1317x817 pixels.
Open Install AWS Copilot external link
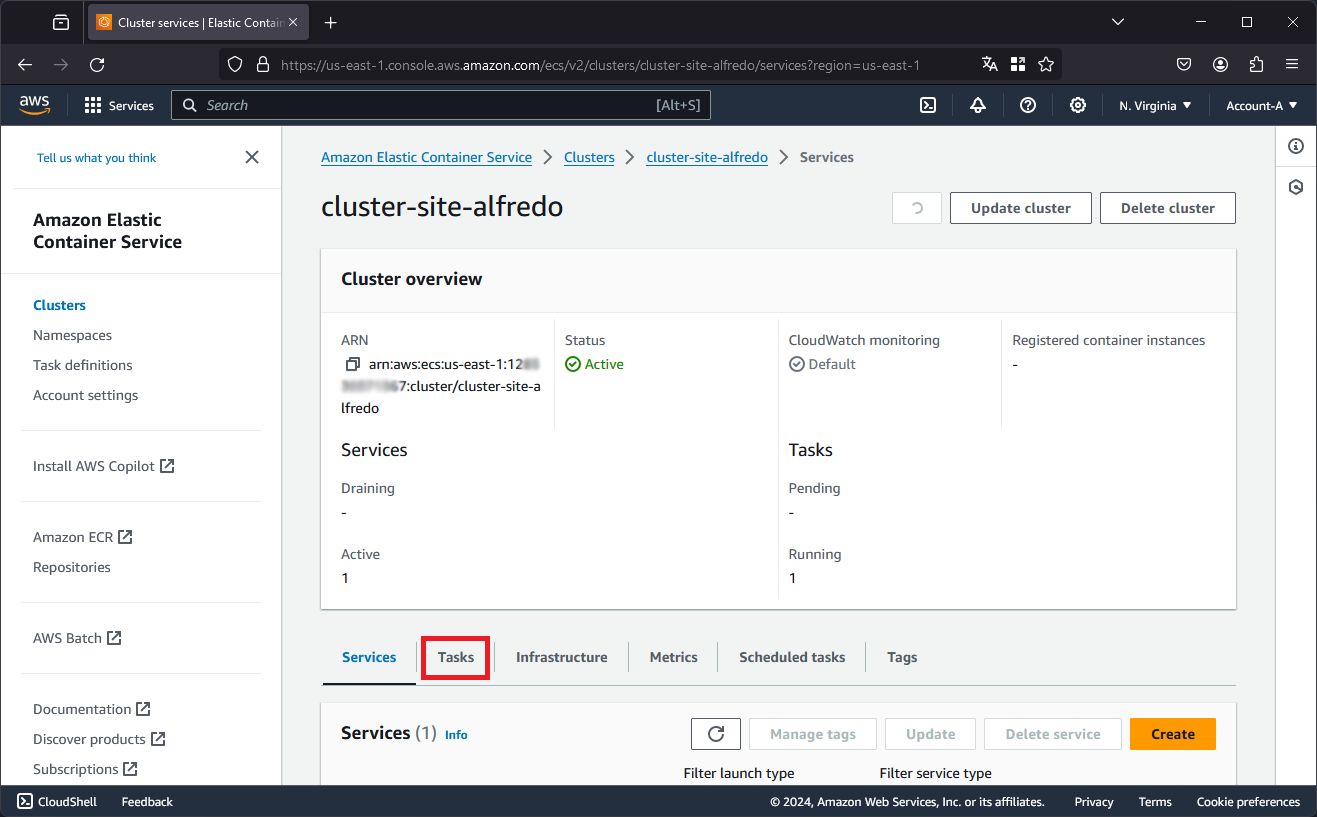[104, 466]
